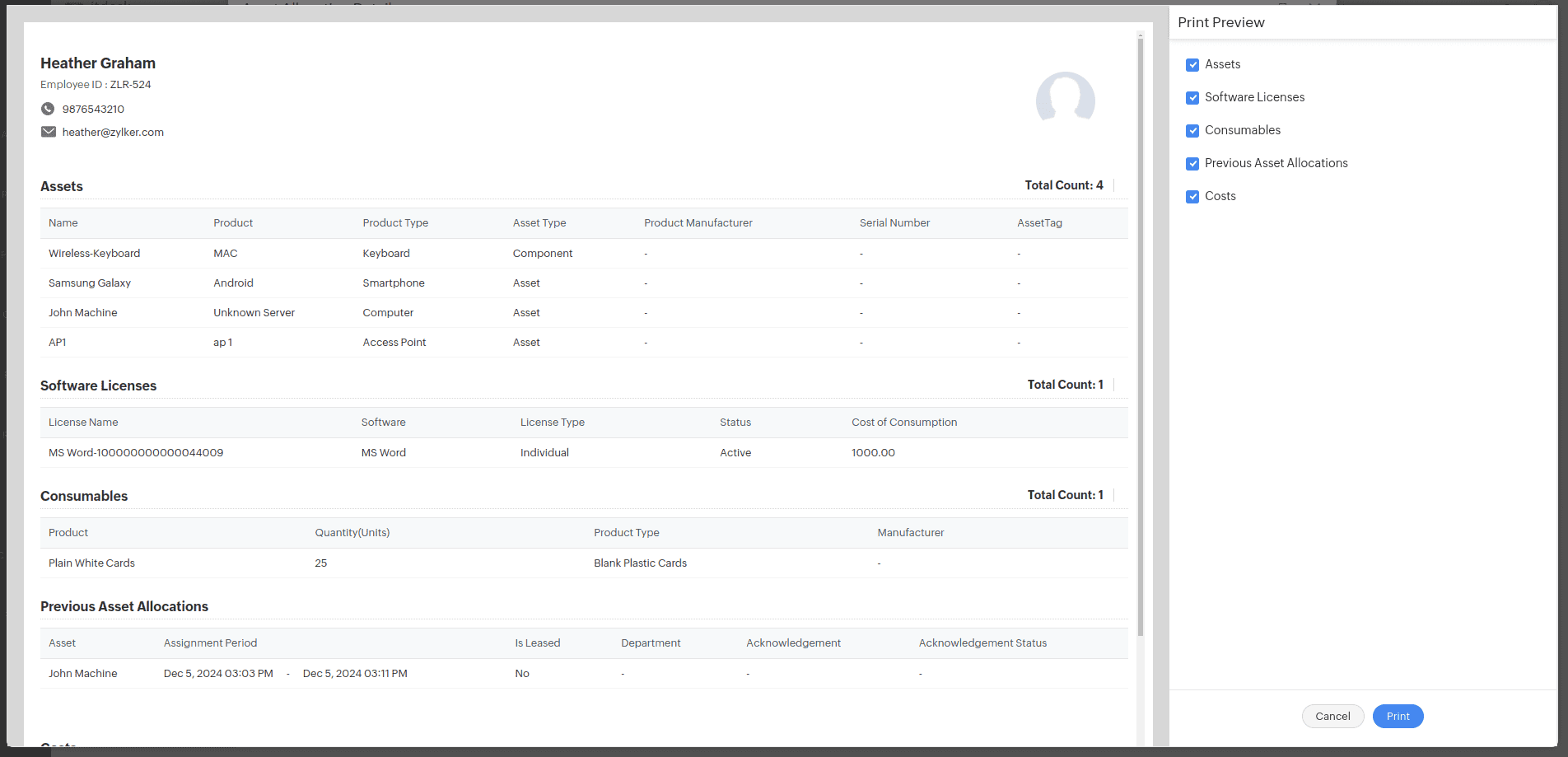Click the Access Point product type cell
This screenshot has height=757, width=1568.
(x=394, y=342)
